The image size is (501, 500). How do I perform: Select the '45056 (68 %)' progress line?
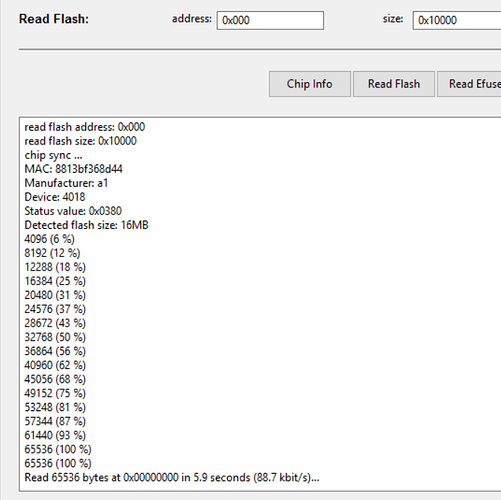pos(55,379)
